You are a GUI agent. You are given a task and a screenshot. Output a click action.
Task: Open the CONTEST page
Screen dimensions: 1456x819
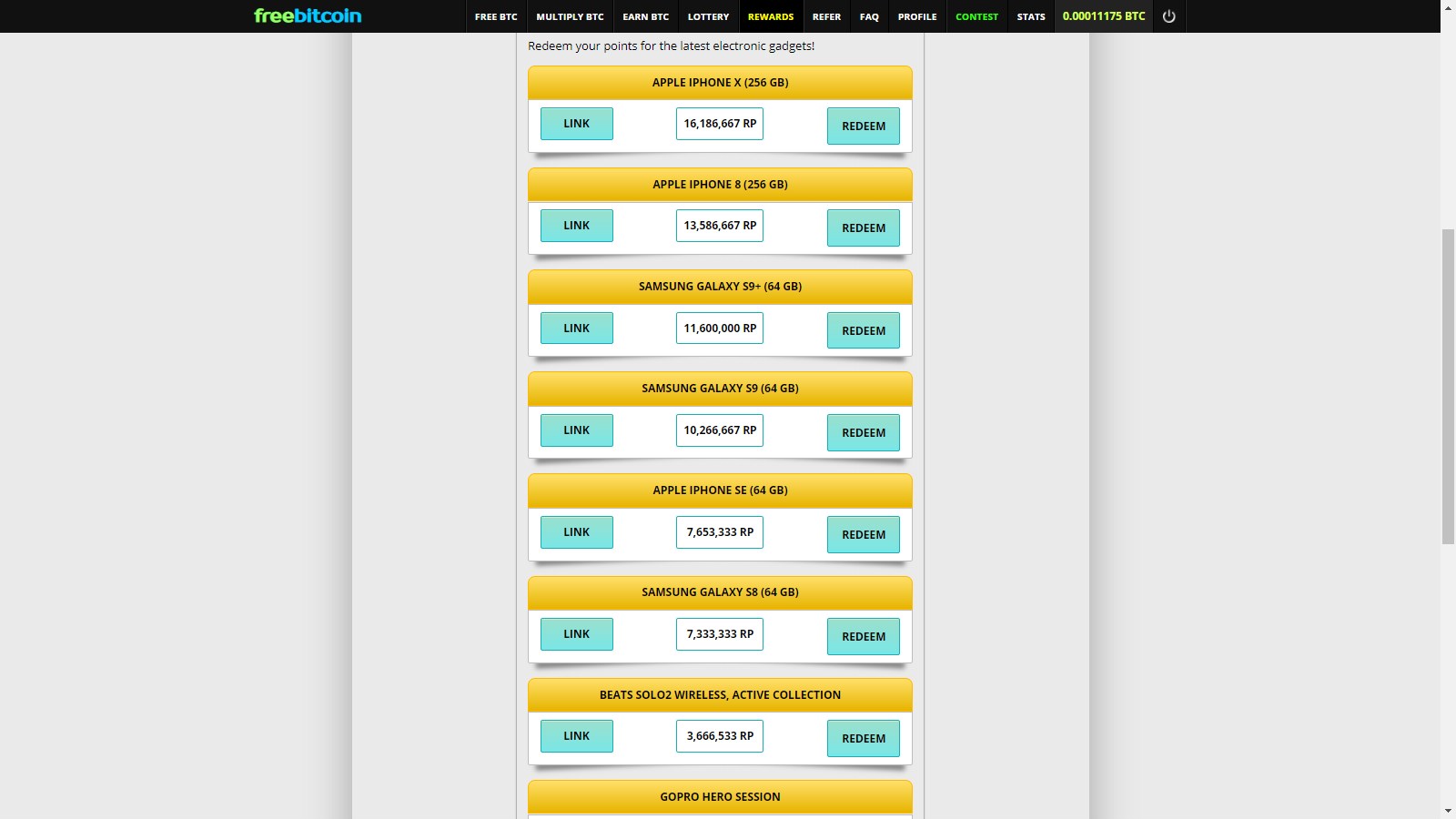(x=976, y=16)
